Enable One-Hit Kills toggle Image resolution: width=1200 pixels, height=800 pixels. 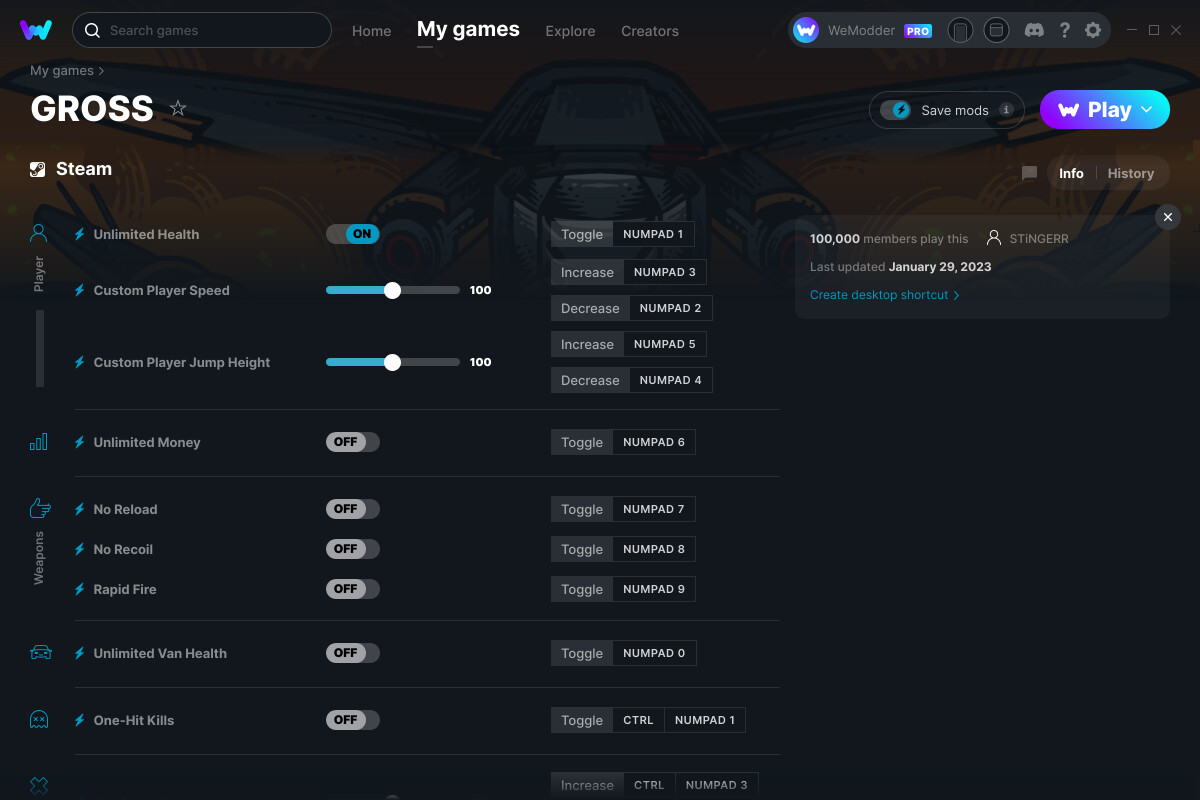click(353, 720)
